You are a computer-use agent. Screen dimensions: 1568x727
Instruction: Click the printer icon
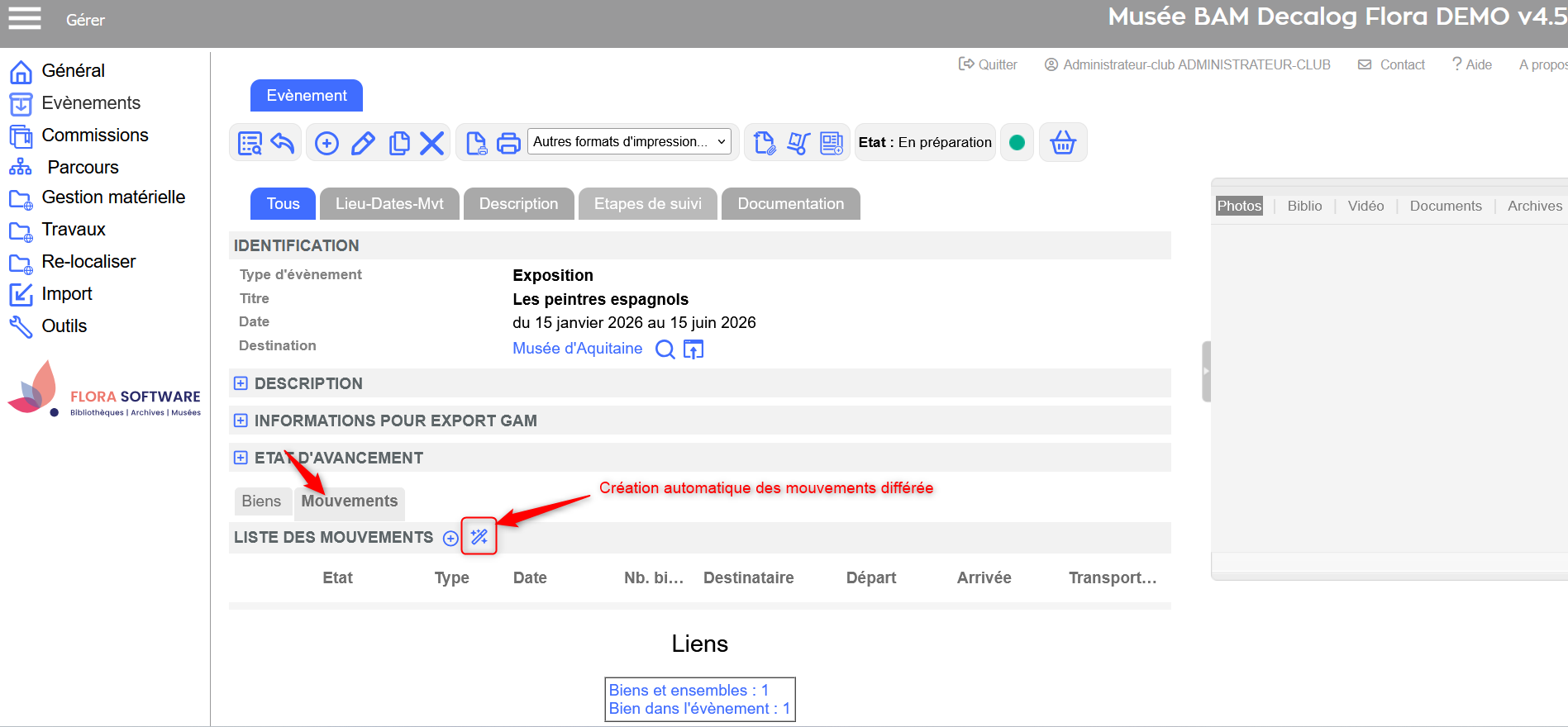pyautogui.click(x=508, y=143)
